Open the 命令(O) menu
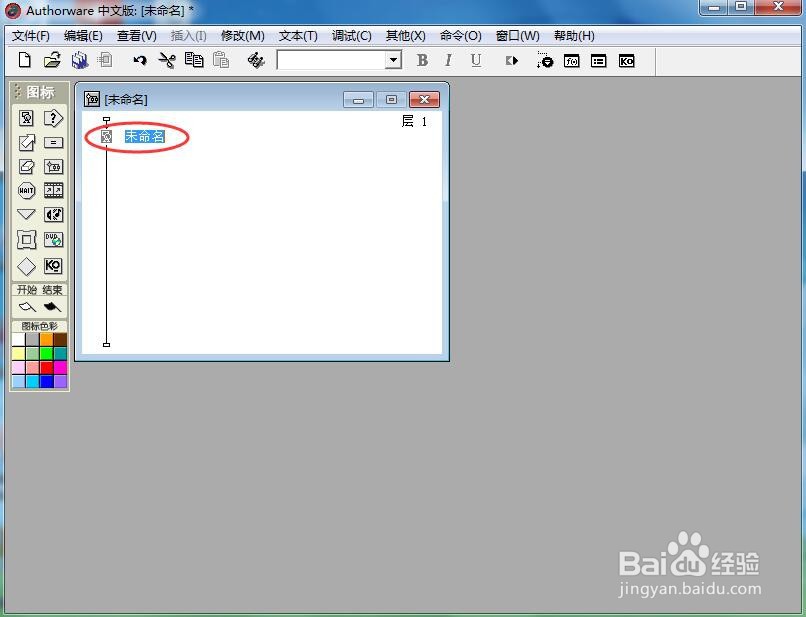 point(461,35)
